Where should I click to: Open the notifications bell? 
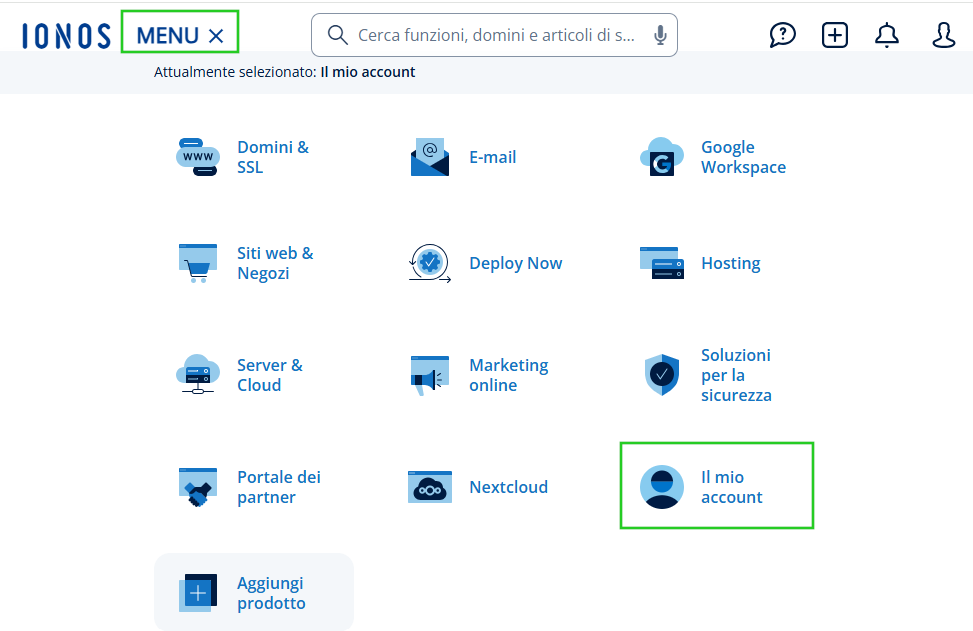coord(887,35)
